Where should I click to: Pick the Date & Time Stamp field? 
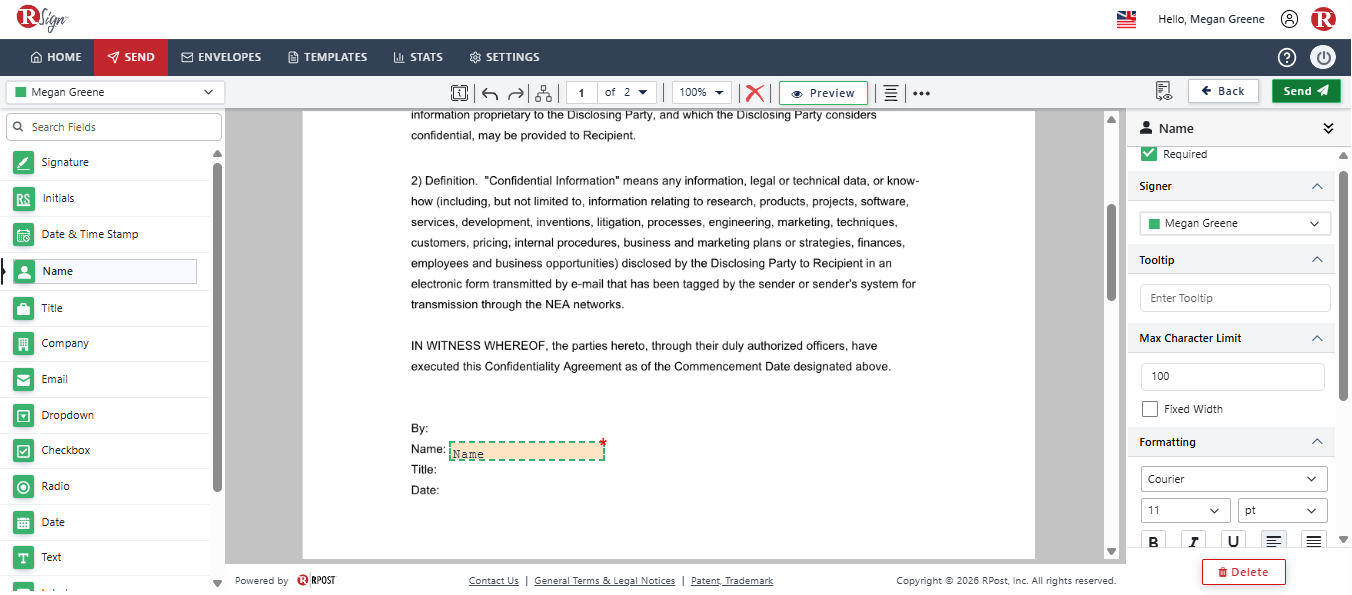tap(90, 234)
